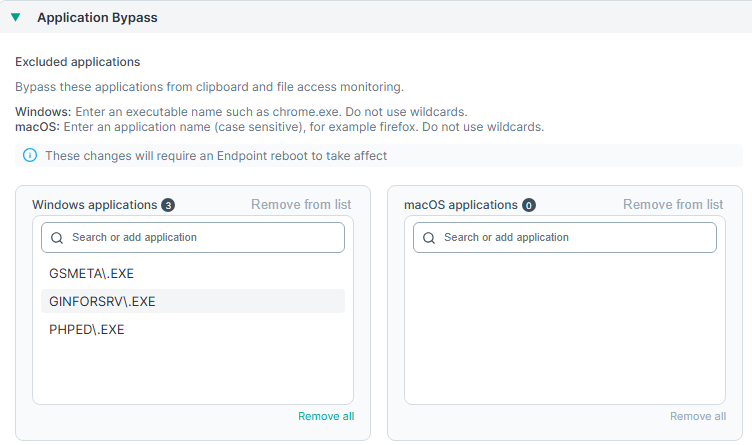Click magnifier icon in Windows applications search
Image resolution: width=752 pixels, height=445 pixels.
click(x=57, y=238)
